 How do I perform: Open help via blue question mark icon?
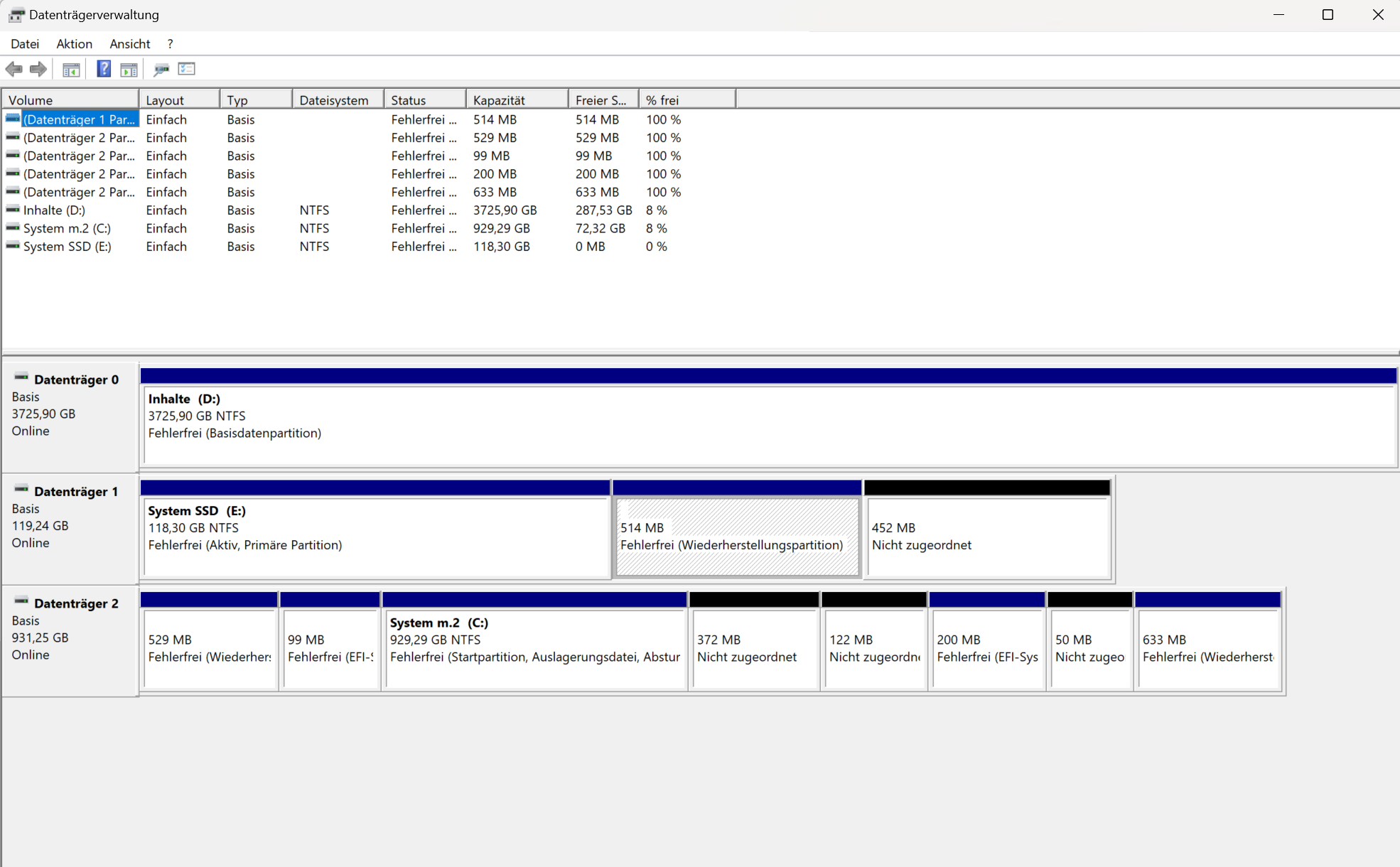[x=104, y=69]
